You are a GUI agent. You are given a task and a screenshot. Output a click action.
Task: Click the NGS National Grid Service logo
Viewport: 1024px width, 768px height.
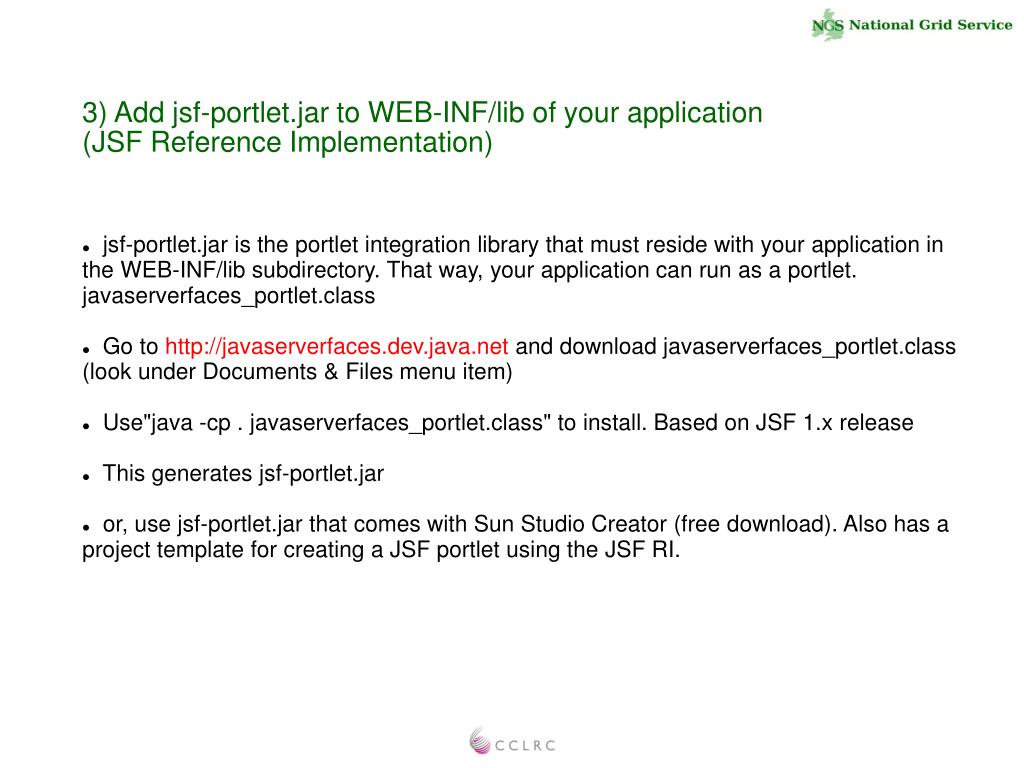(x=912, y=25)
